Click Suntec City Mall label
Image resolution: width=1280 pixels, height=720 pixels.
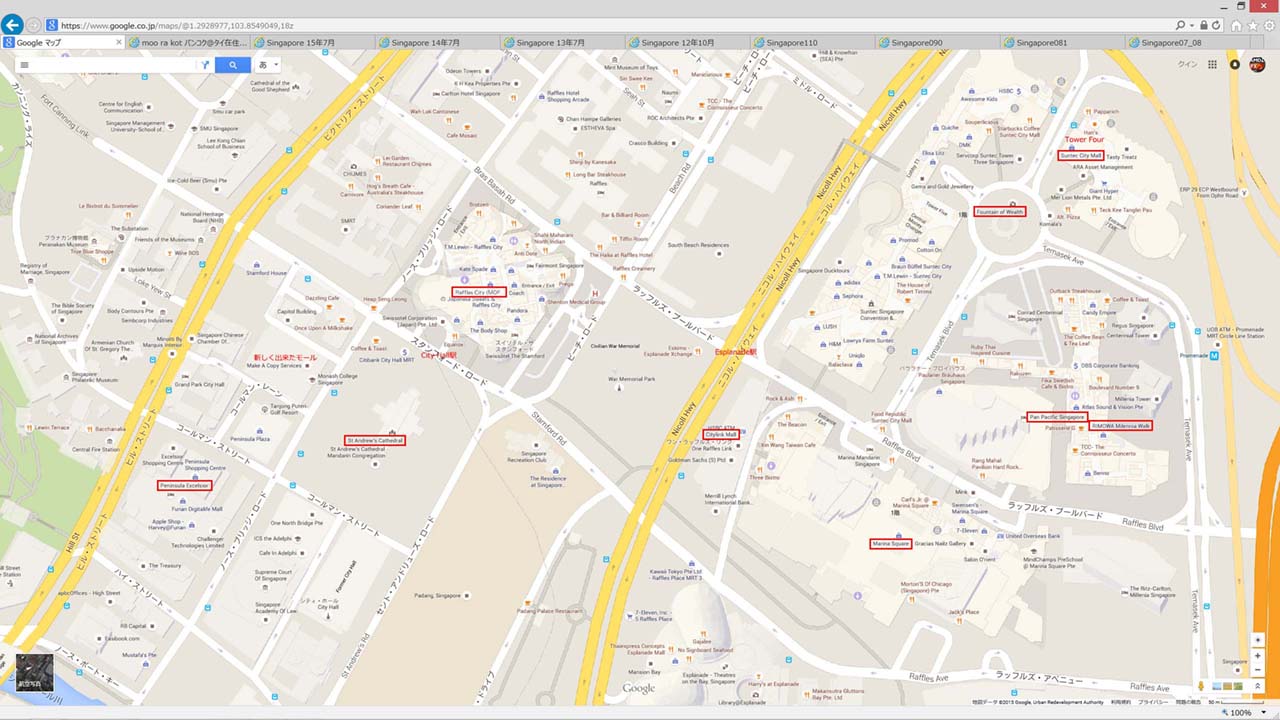pos(1081,156)
